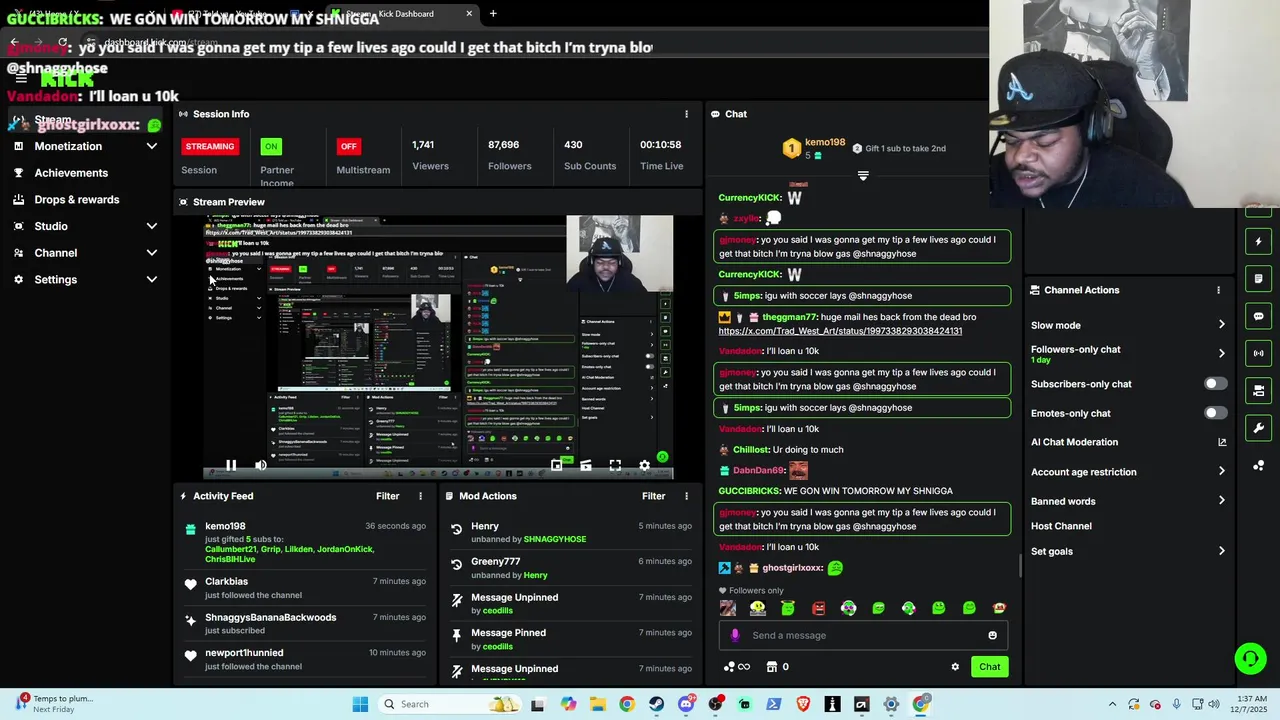Screen dimensions: 1280x720
Task: Click the wrench tools sidebar icon
Action: [x=1259, y=428]
